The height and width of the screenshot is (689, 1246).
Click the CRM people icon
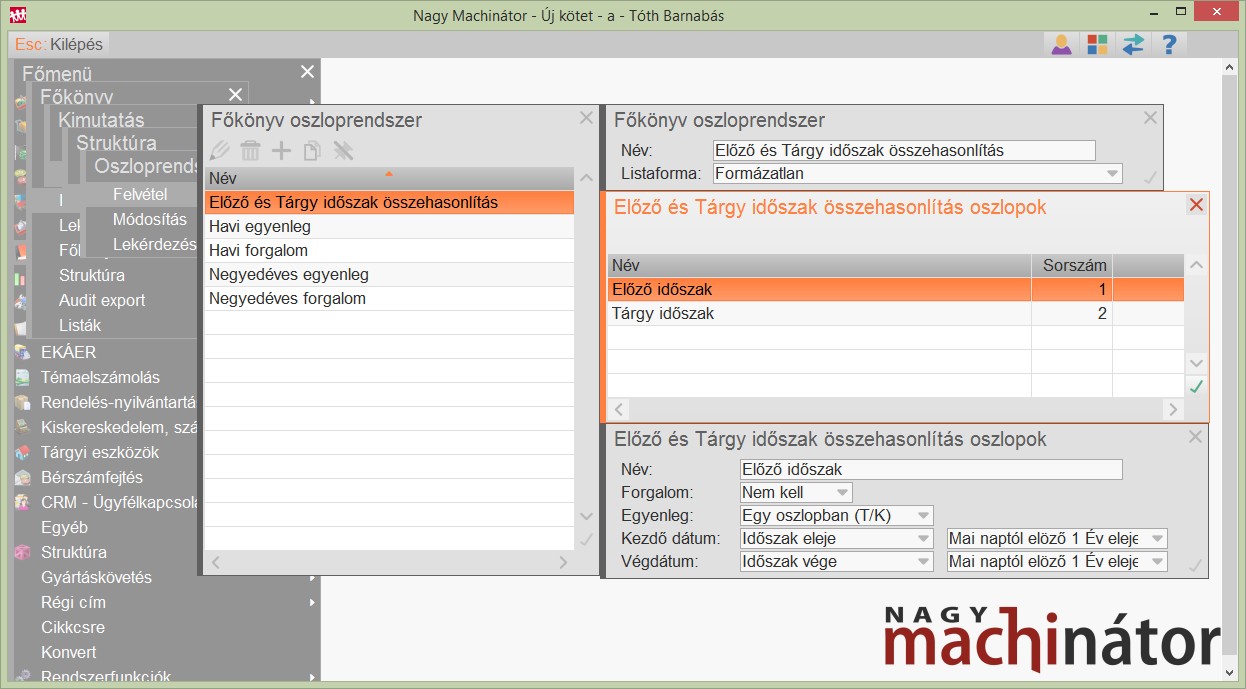[x=23, y=502]
